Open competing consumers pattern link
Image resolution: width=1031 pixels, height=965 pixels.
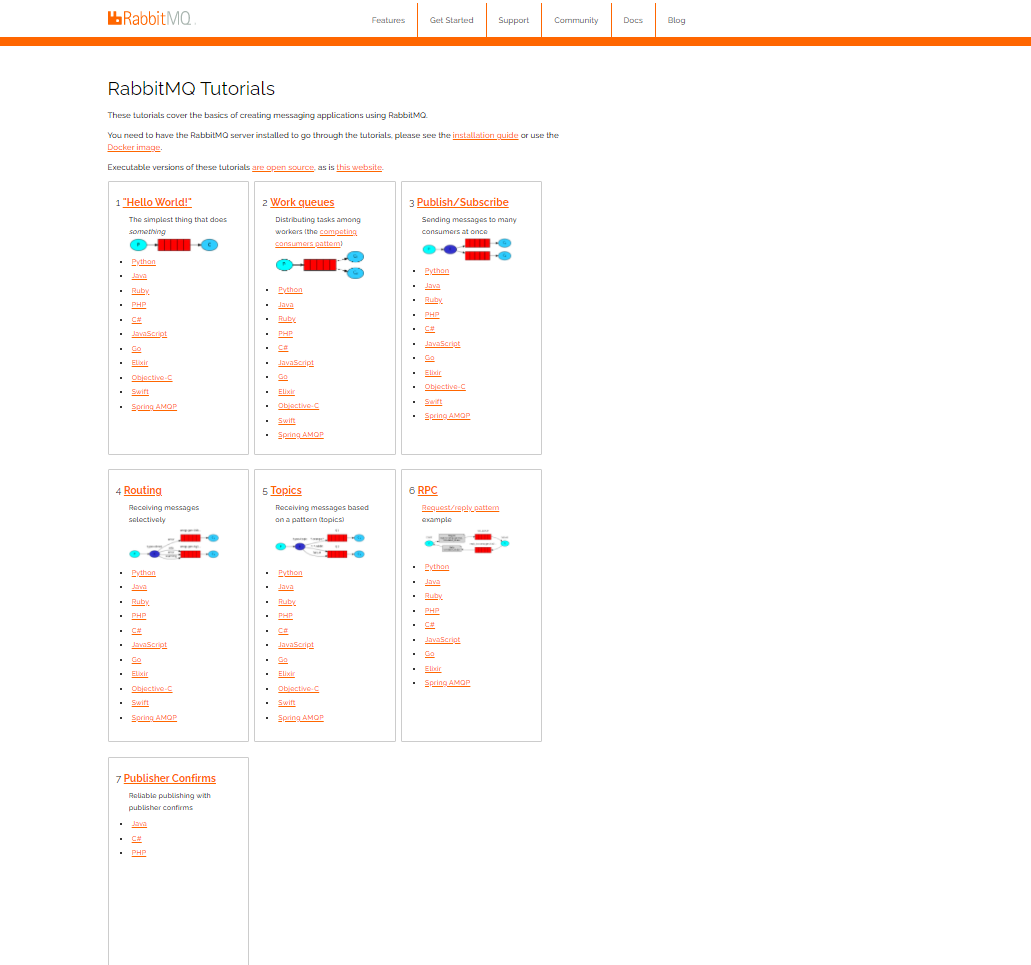[316, 237]
